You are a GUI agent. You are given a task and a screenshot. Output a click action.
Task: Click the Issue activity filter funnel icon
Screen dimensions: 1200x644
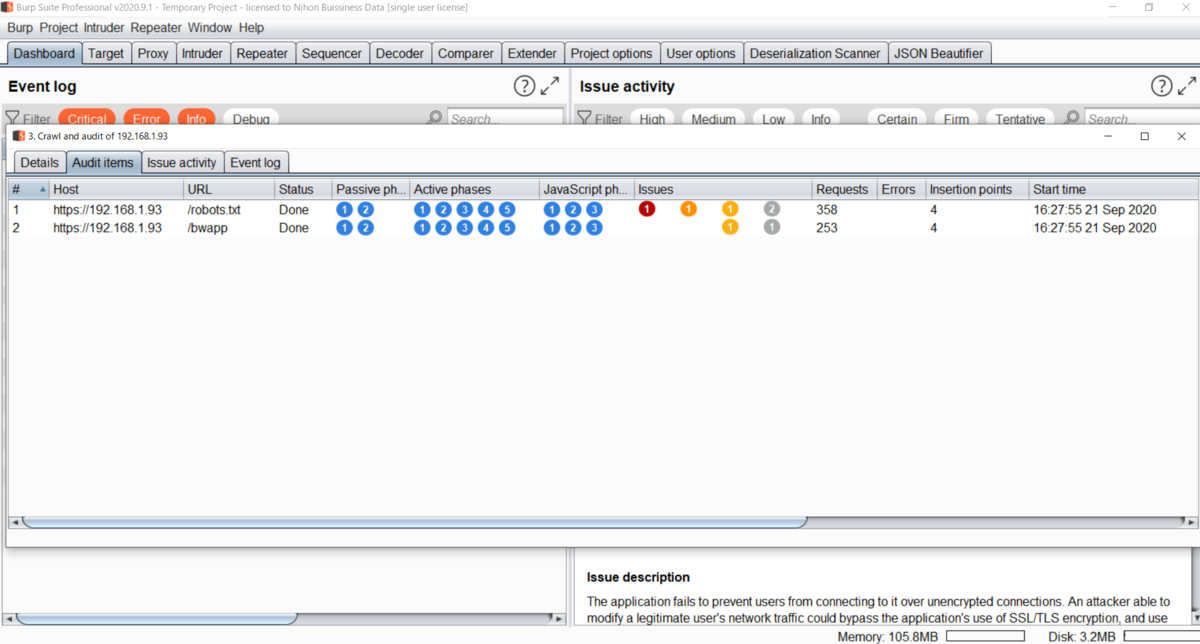(585, 118)
